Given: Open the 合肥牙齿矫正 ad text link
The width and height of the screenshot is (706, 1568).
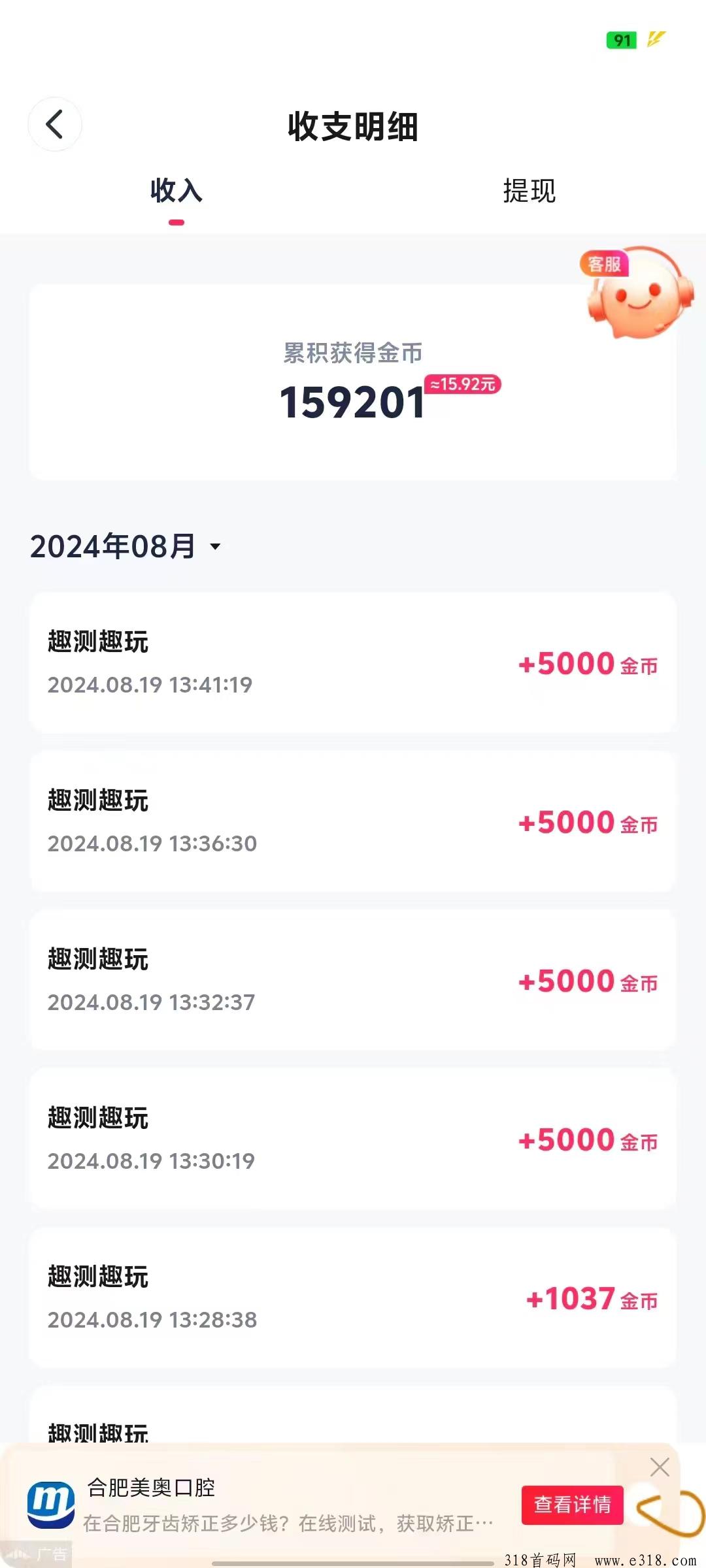Looking at the screenshot, I should (x=288, y=1524).
